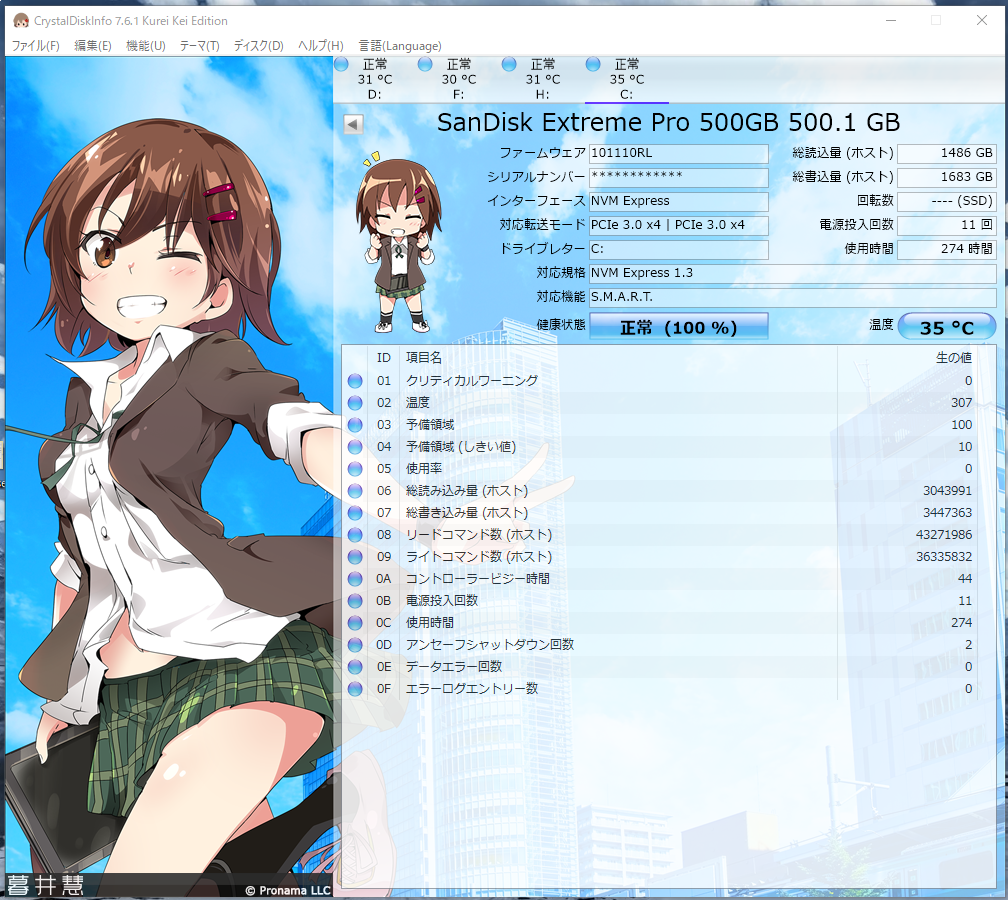
Task: Click the standard field NVM Express 1.3
Action: tap(793, 273)
